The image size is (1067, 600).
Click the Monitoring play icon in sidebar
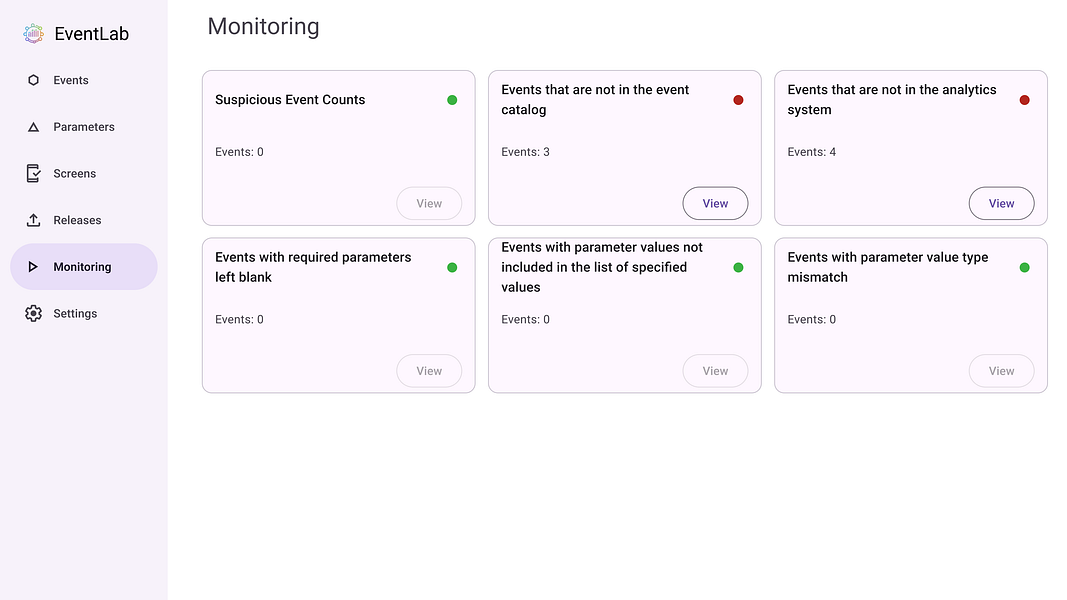point(33,267)
